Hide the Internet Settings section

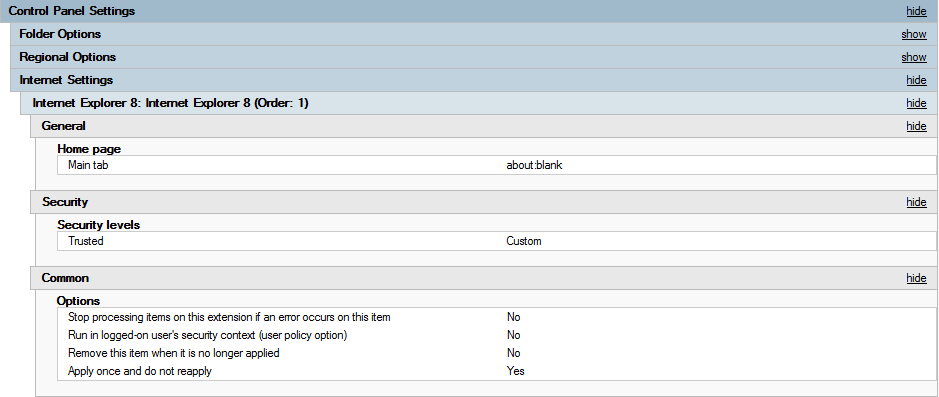tap(916, 80)
